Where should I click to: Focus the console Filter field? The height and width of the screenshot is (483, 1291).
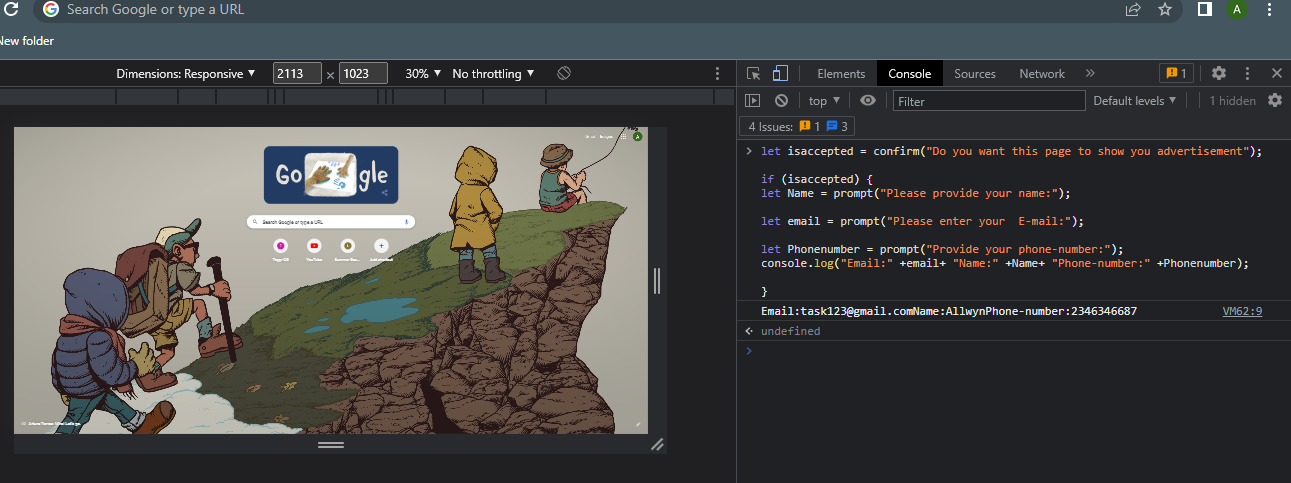pos(988,100)
